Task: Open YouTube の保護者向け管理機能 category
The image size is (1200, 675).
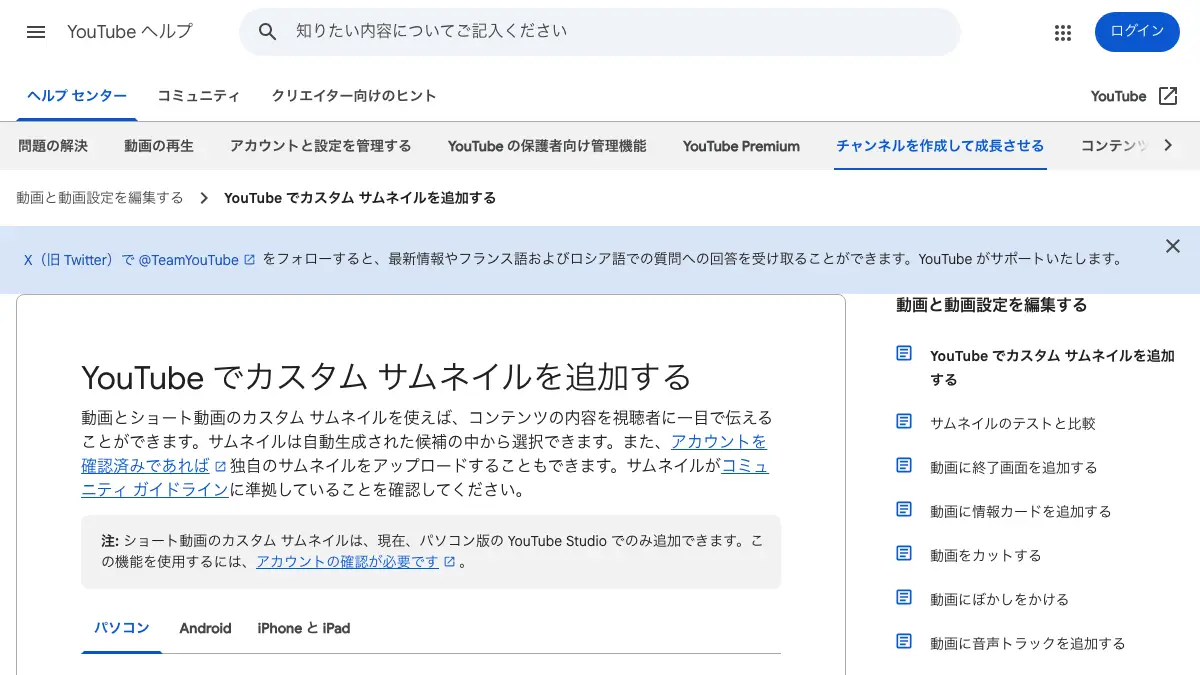Action: point(547,146)
